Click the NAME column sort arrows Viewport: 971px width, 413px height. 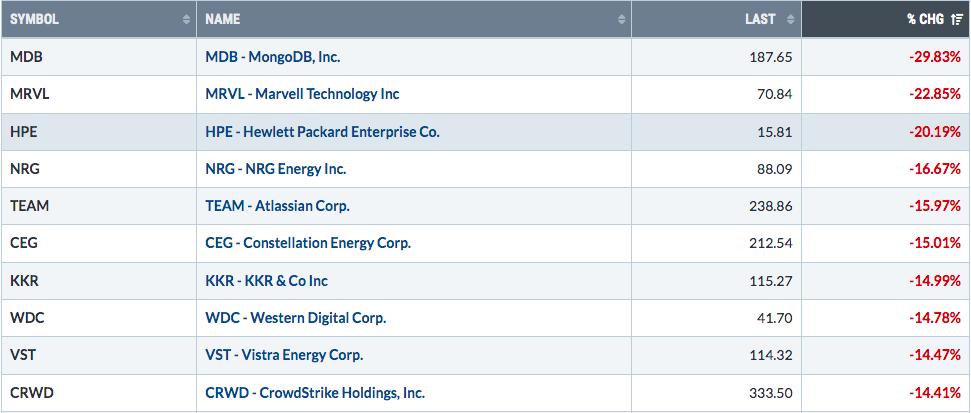[x=622, y=20]
